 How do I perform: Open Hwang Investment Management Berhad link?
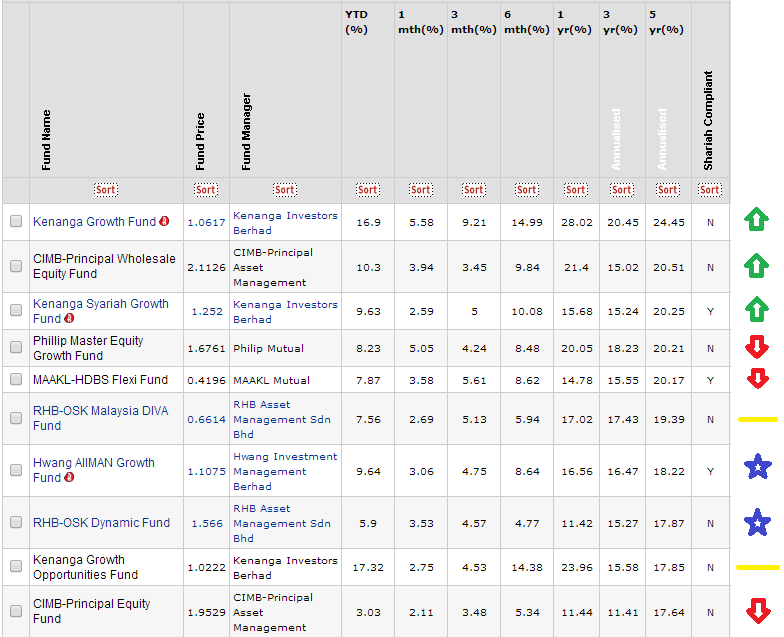[285, 472]
